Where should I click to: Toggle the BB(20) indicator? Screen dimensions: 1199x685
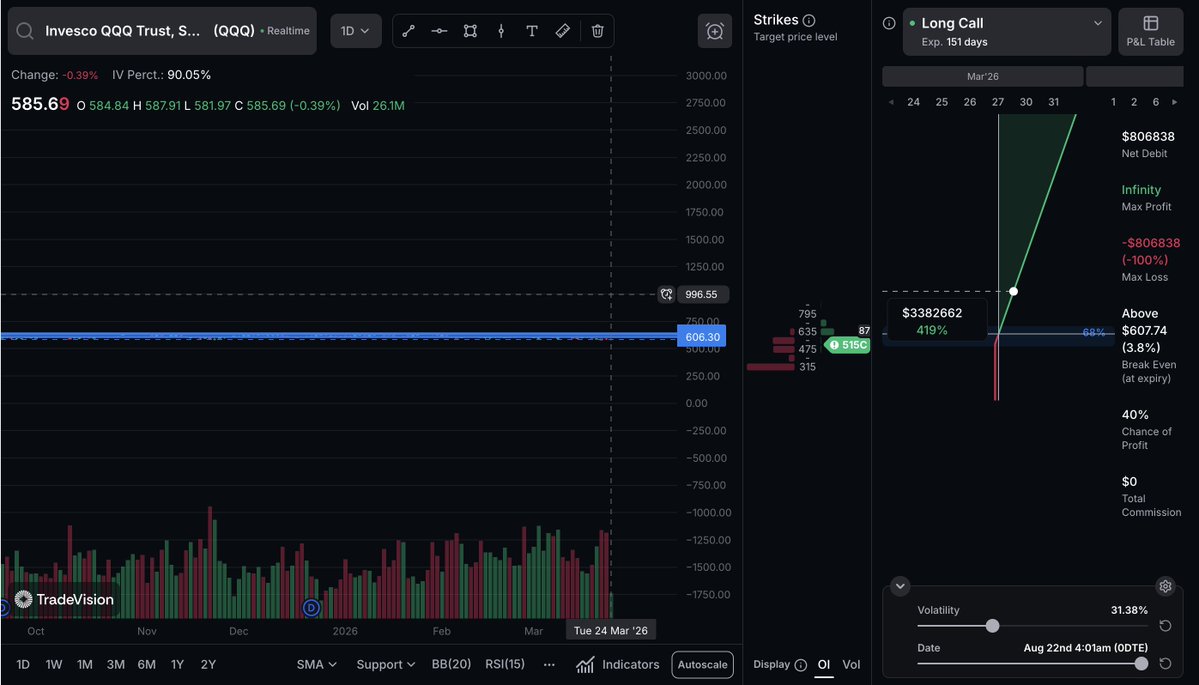click(x=451, y=664)
